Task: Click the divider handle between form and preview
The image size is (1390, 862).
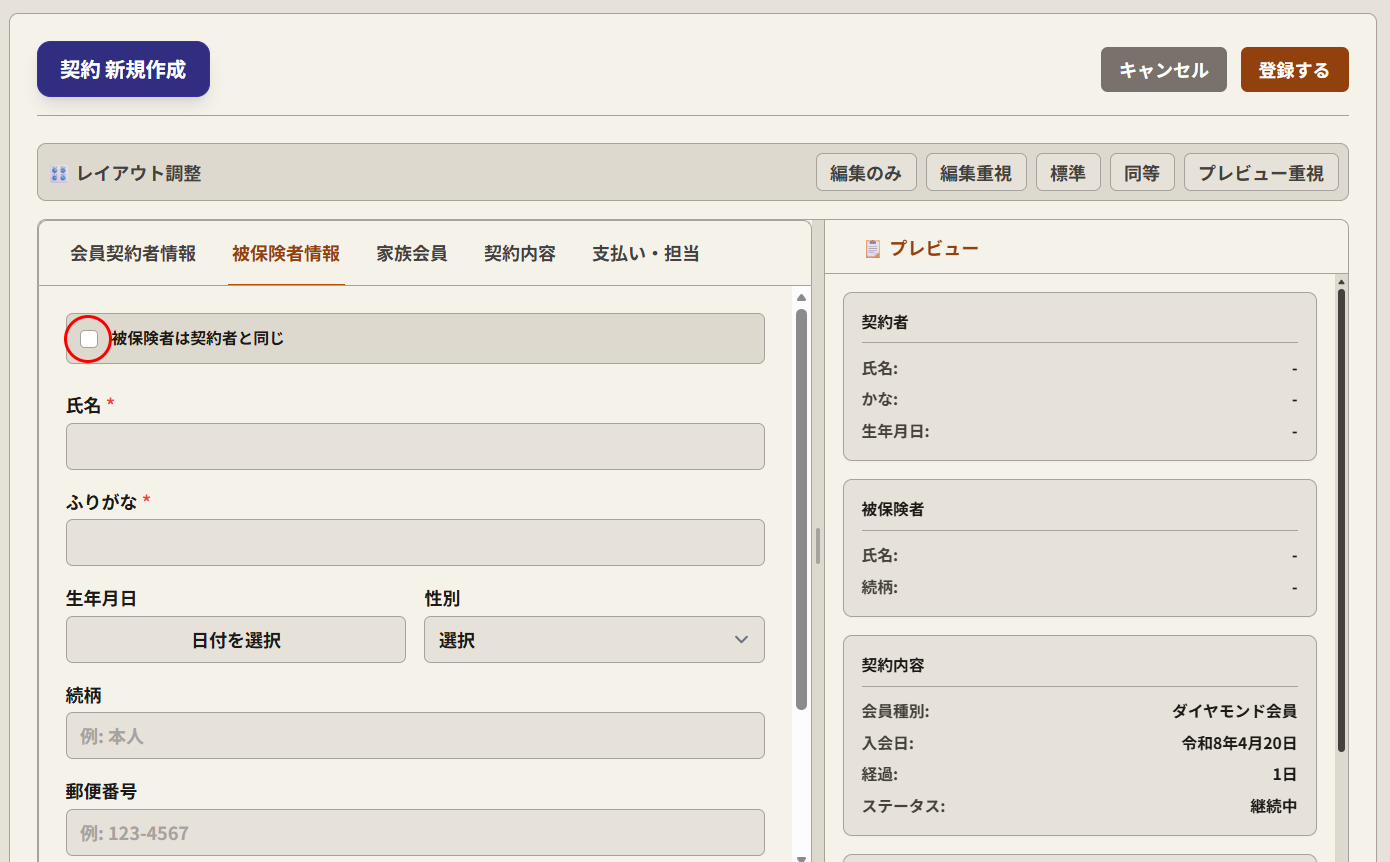Action: (x=818, y=546)
